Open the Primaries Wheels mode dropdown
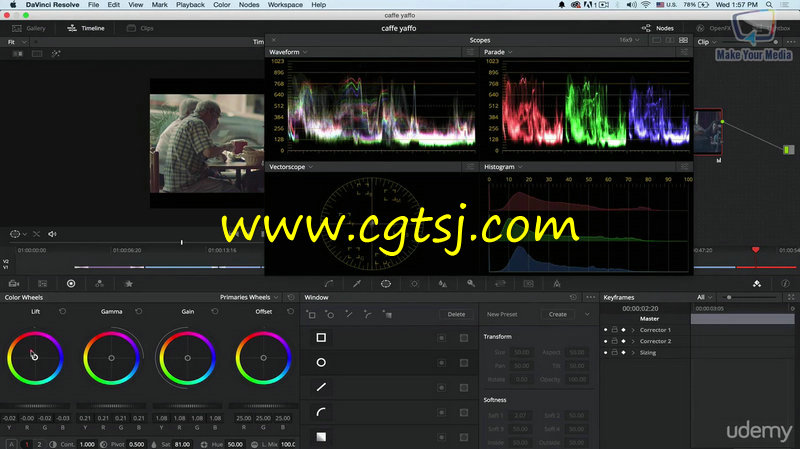Image resolution: width=800 pixels, height=449 pixels. (x=249, y=297)
